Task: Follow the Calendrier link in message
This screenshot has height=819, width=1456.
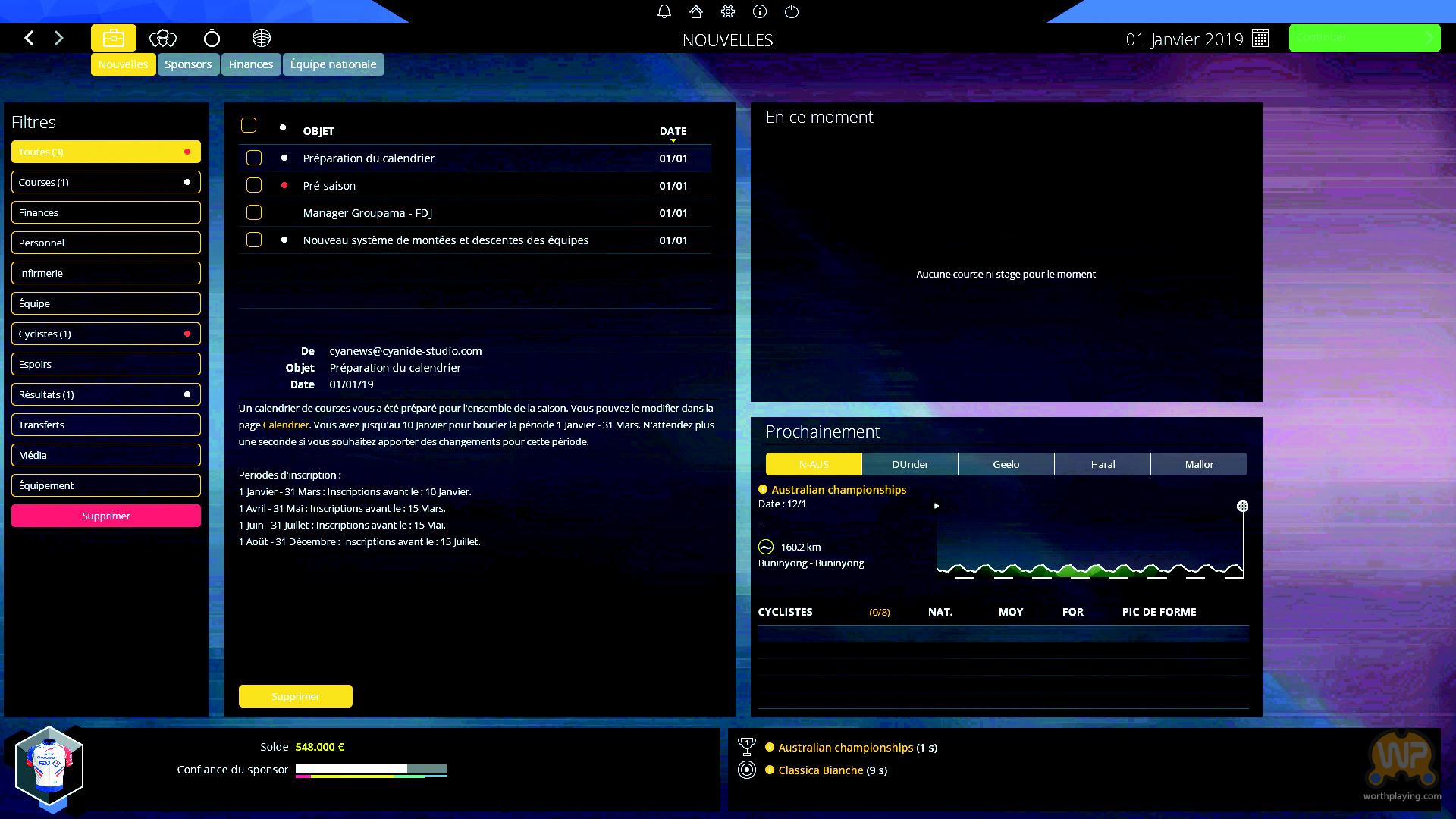Action: pyautogui.click(x=285, y=425)
